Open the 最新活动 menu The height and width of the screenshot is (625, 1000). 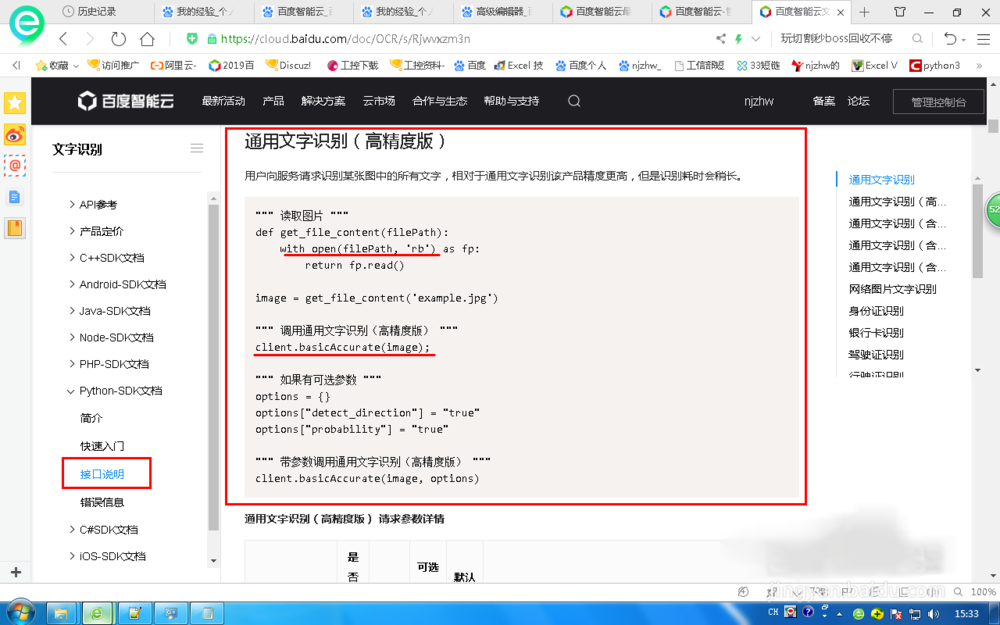(223, 101)
